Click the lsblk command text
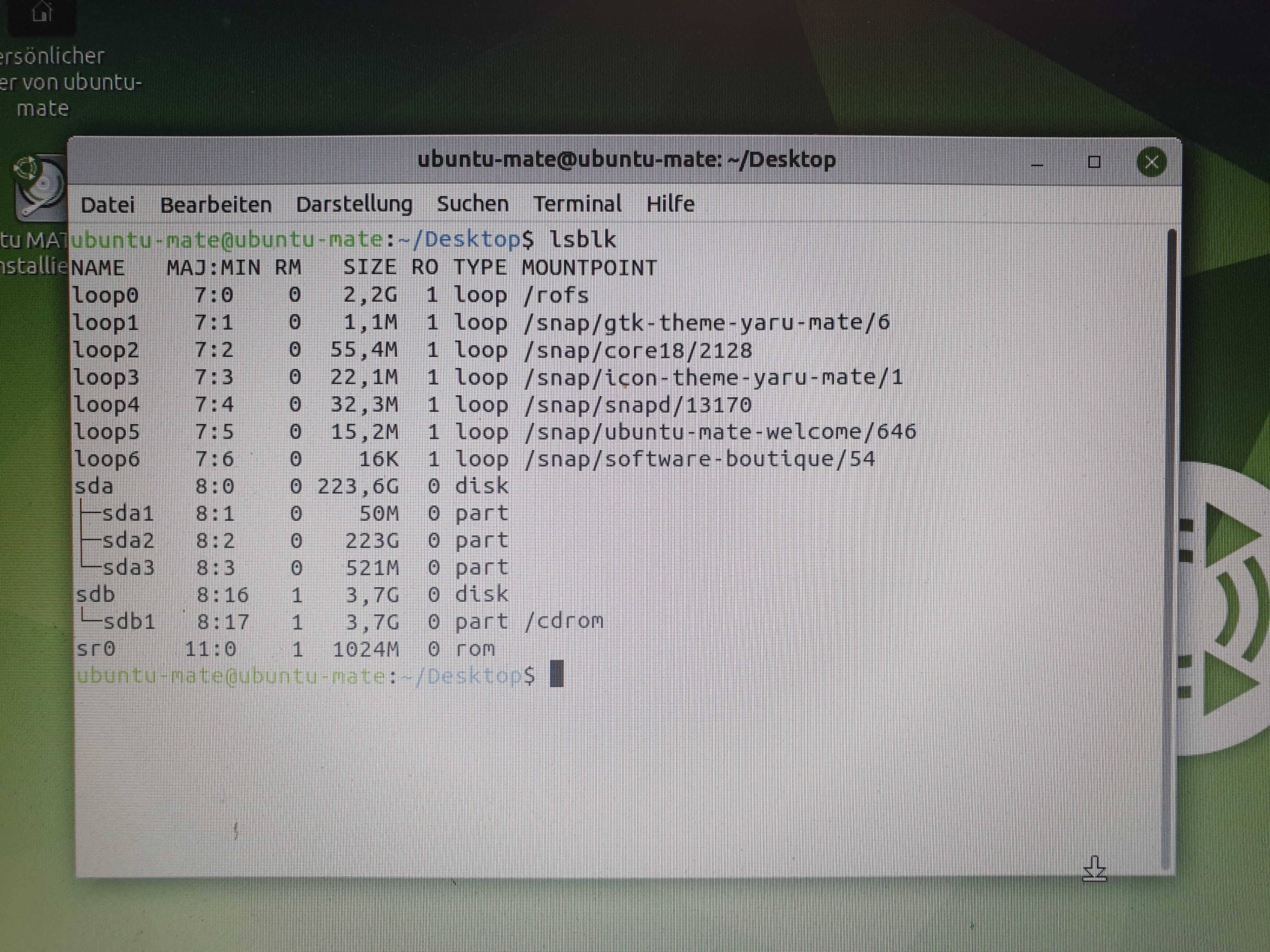The height and width of the screenshot is (952, 1270). coord(583,239)
